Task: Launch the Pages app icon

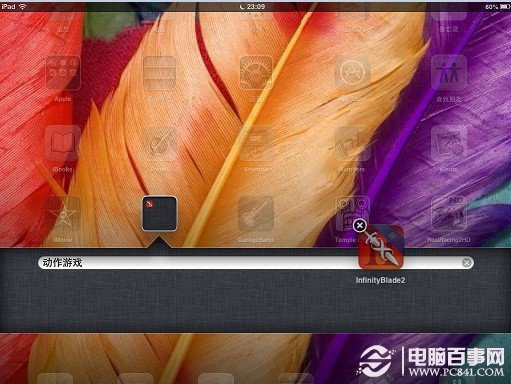Action: point(159,143)
